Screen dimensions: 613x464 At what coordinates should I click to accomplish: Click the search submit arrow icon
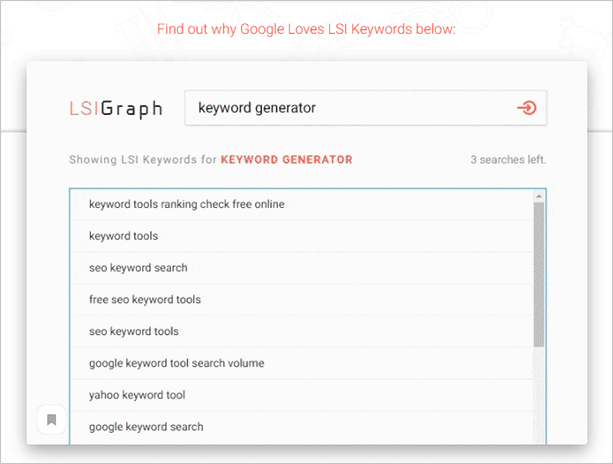[527, 108]
